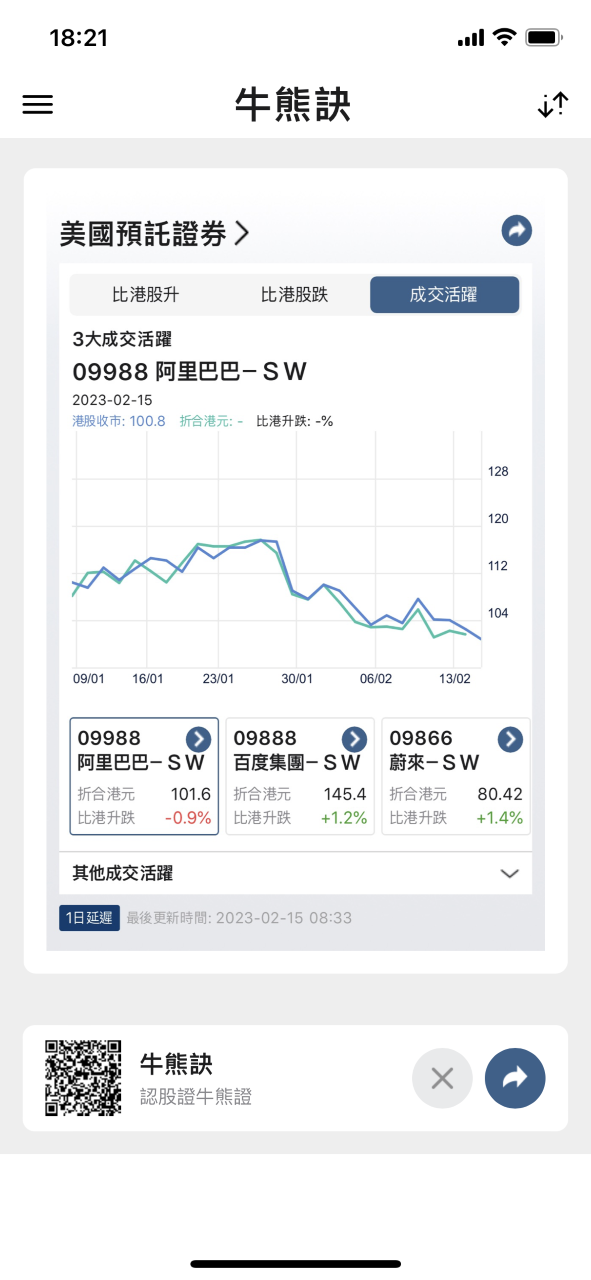Dismiss the 牛熊訣 share banner

[x=442, y=1078]
